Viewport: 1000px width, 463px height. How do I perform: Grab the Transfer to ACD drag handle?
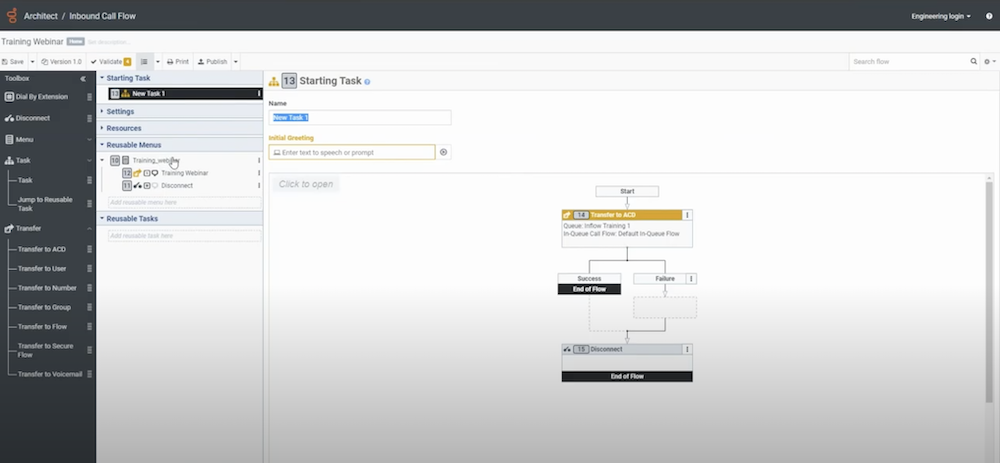89,249
